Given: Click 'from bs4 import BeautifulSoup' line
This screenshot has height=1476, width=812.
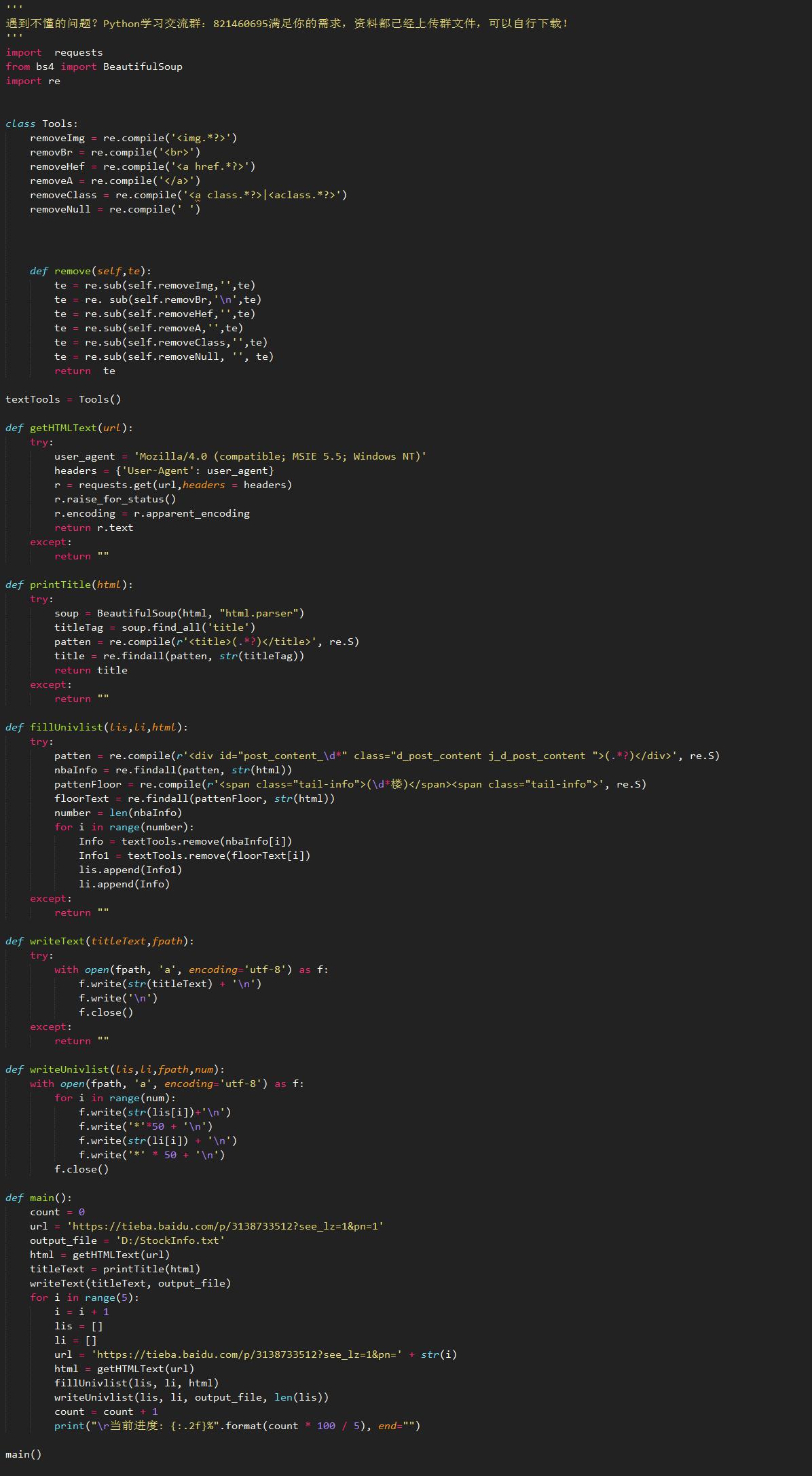Looking at the screenshot, I should pyautogui.click(x=94, y=67).
